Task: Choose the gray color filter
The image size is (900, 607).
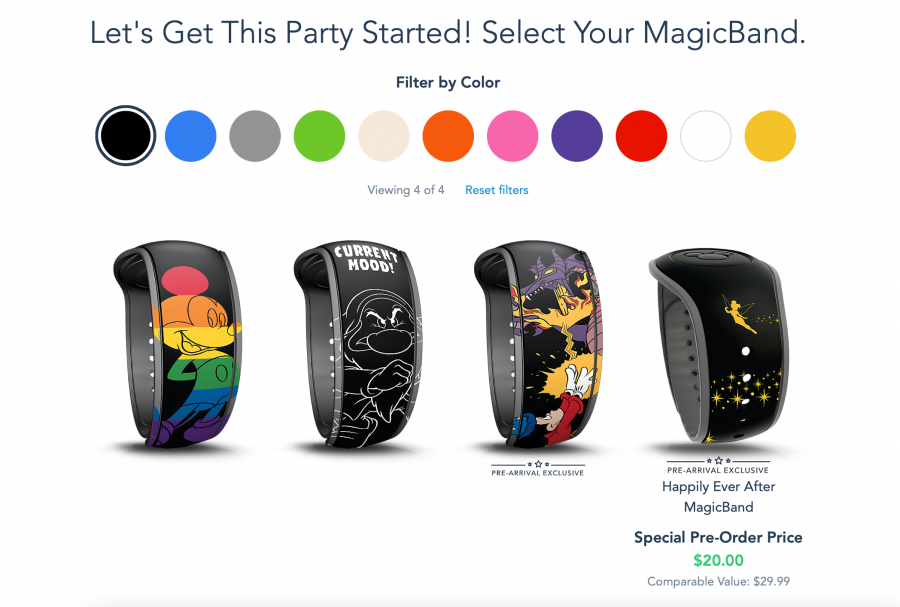Action: pos(255,136)
